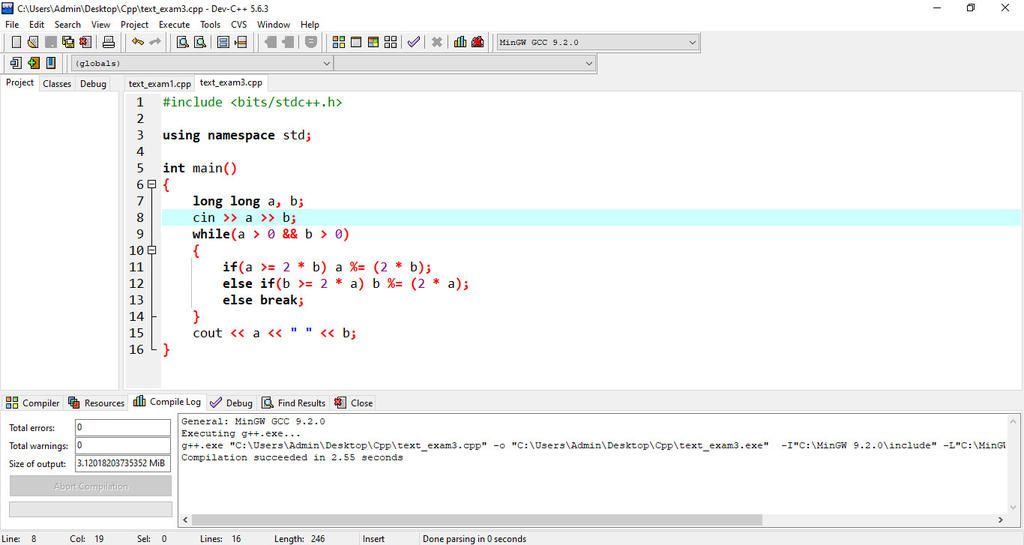Click the Stop execution X icon
Screen dimensions: 1024x545
[437, 42]
